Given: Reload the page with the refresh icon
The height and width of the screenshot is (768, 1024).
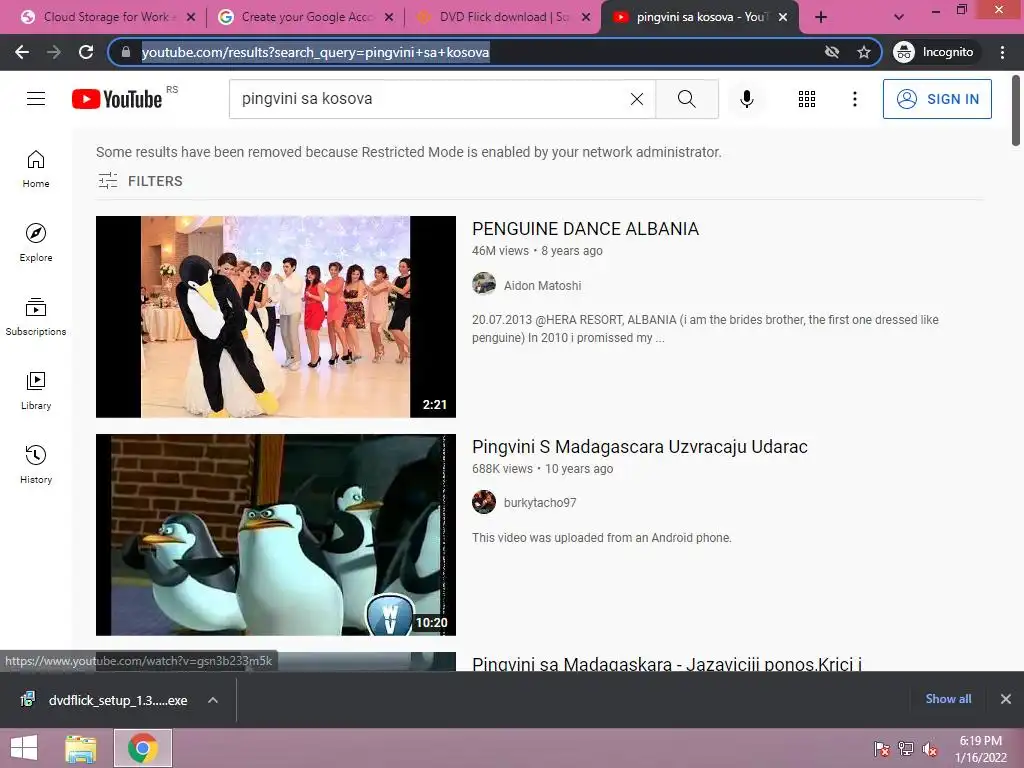Looking at the screenshot, I should tap(86, 52).
